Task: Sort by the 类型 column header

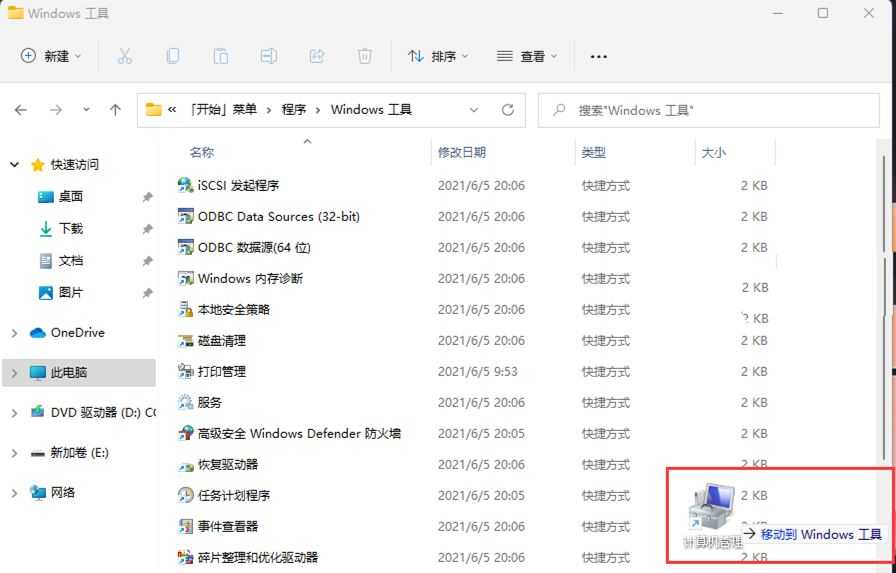Action: pos(594,153)
